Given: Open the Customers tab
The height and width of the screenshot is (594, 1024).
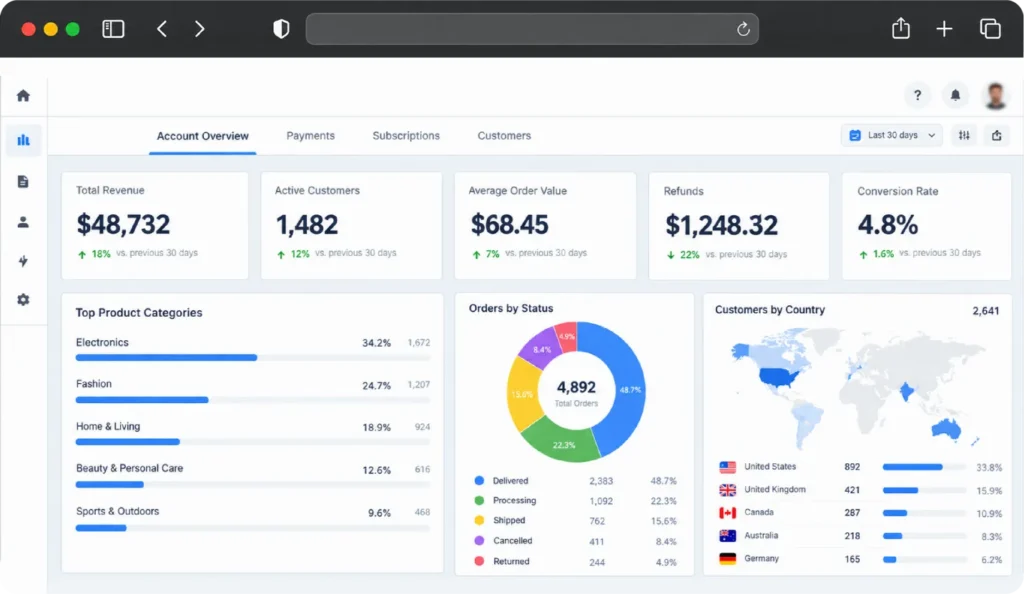Looking at the screenshot, I should click(x=504, y=136).
